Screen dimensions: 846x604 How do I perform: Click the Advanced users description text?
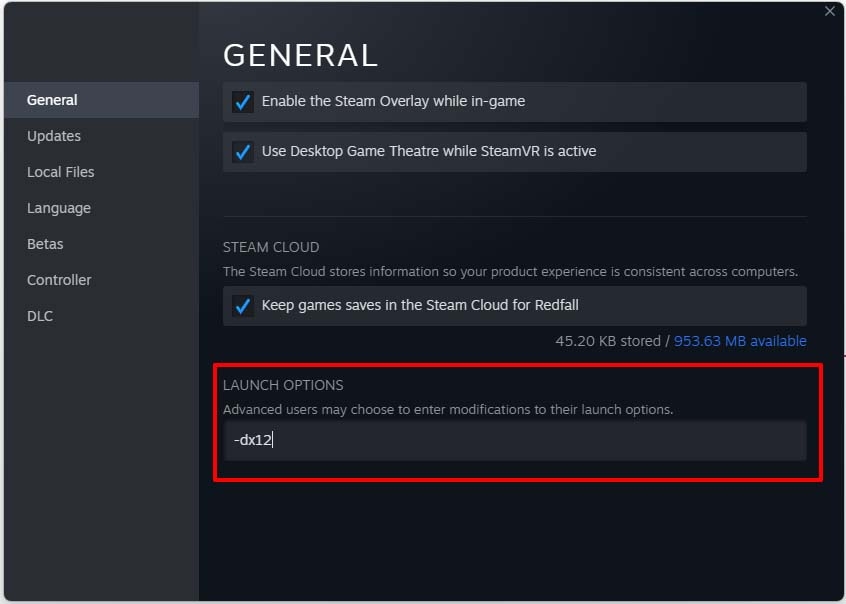(448, 409)
